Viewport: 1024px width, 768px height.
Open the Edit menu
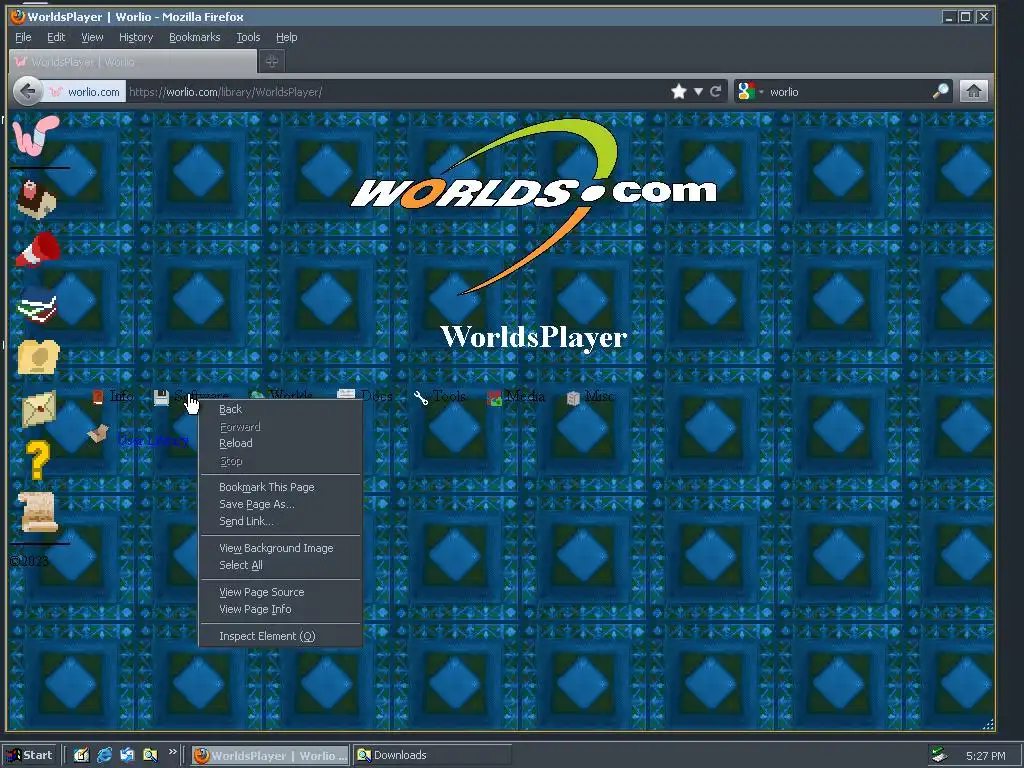pos(56,37)
